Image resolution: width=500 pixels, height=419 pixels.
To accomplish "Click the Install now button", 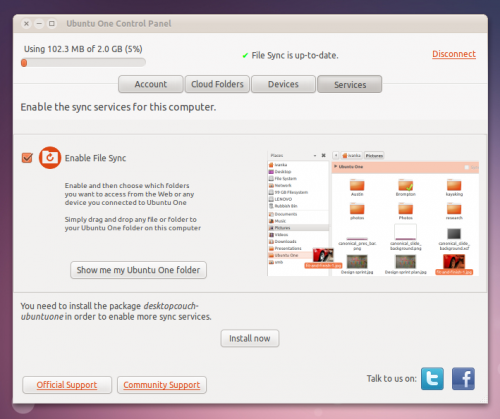I will point(250,338).
